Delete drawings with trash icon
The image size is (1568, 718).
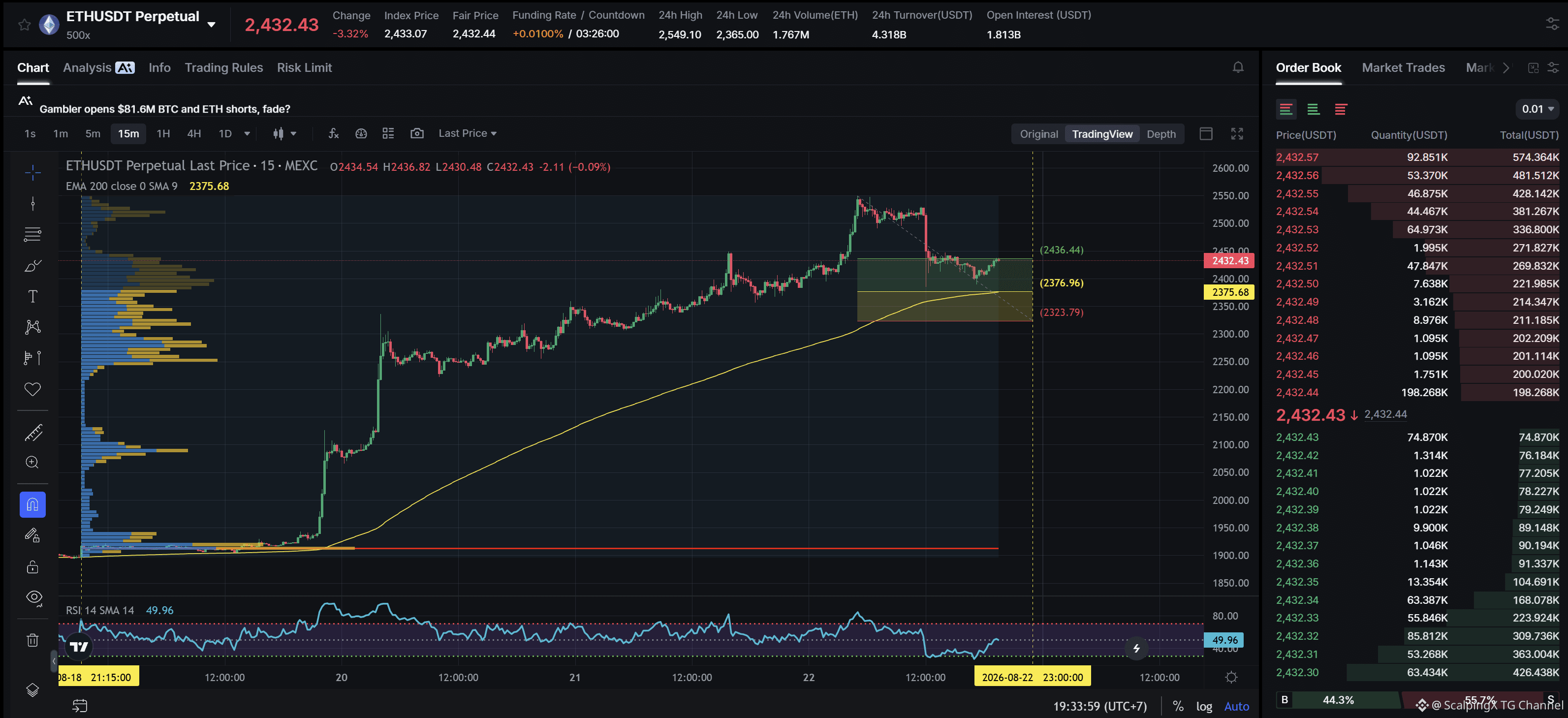point(33,640)
